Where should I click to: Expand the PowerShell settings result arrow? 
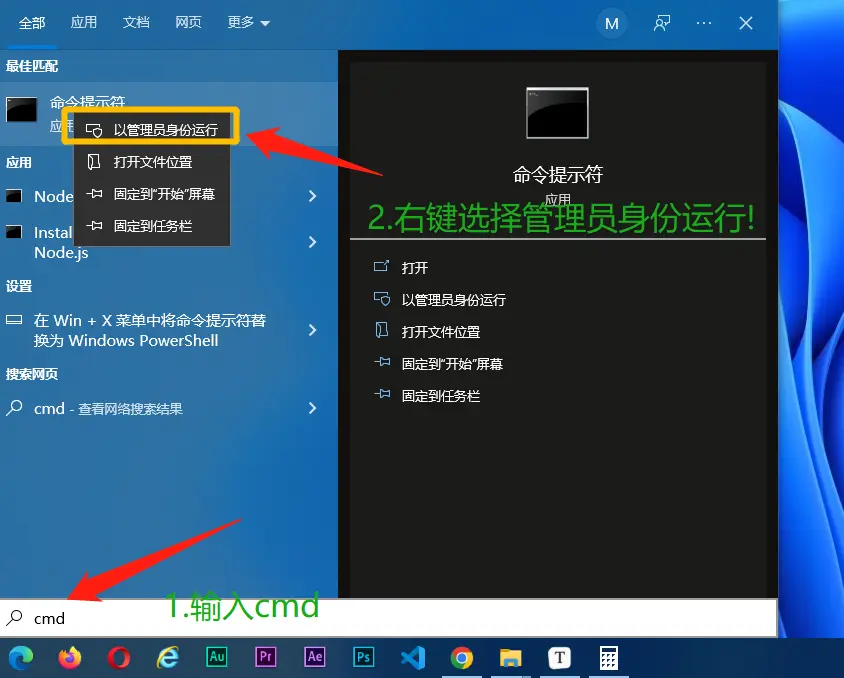(312, 330)
